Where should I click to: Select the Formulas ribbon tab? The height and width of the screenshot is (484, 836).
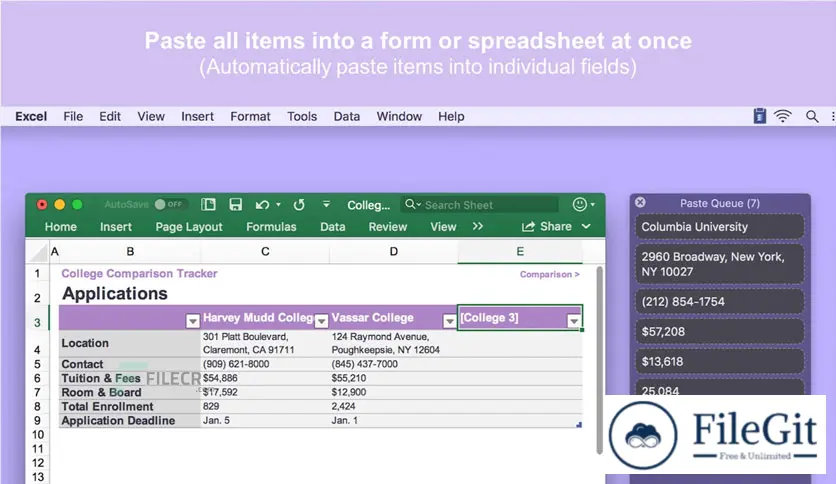[271, 227]
